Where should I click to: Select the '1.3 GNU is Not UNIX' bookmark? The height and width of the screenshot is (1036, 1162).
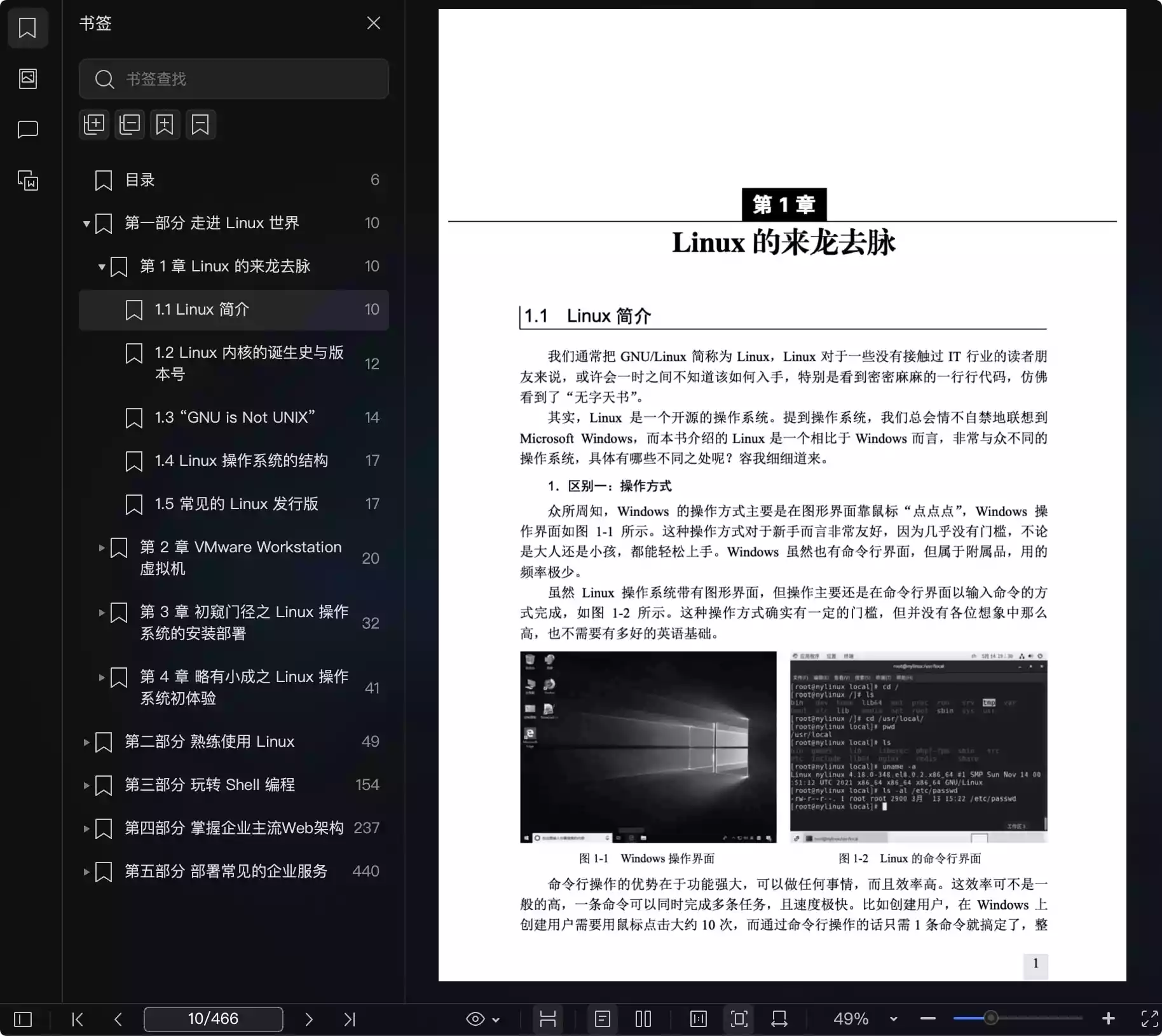[x=235, y=418]
